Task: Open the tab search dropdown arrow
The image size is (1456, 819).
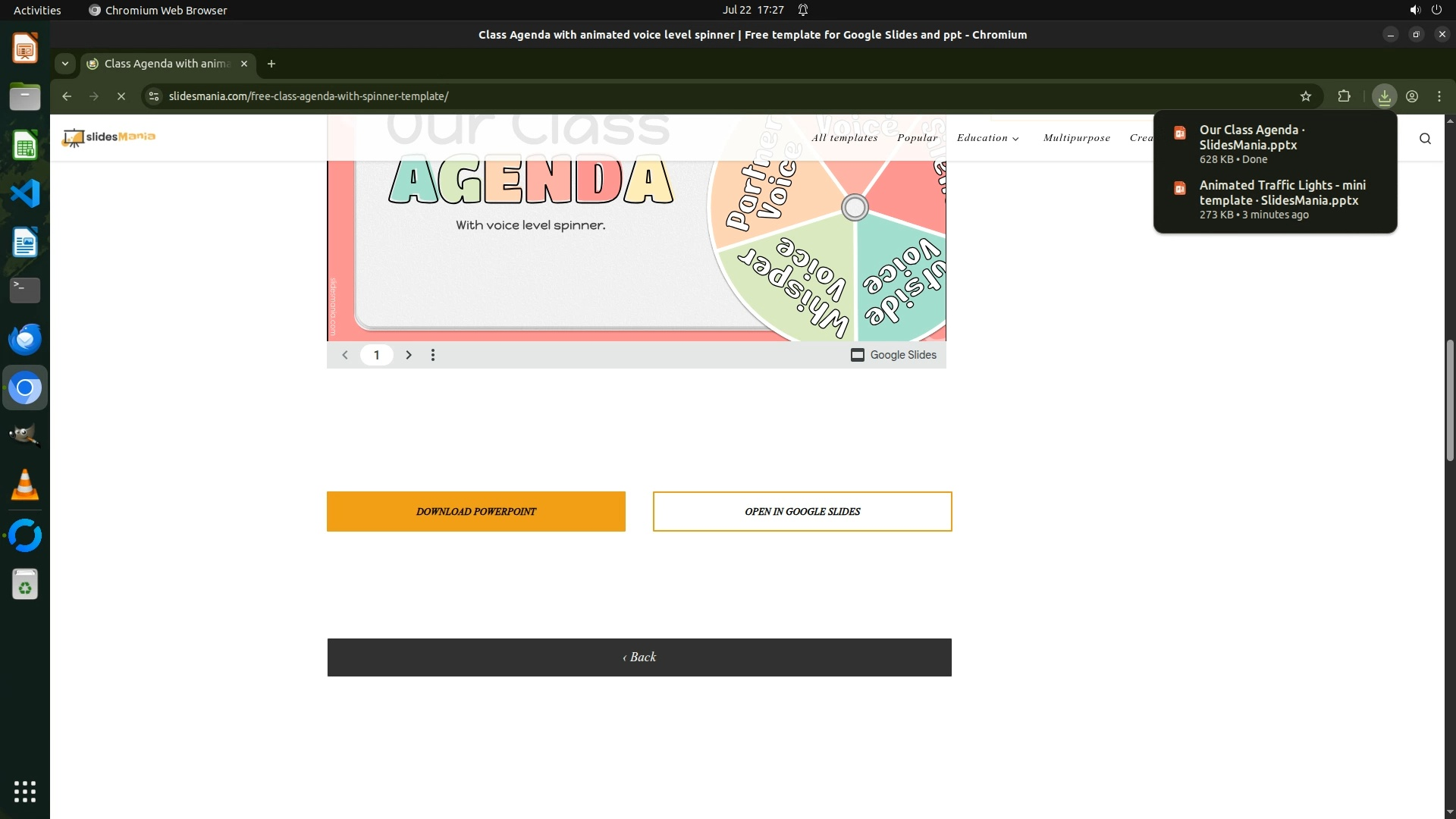Action: tap(65, 64)
